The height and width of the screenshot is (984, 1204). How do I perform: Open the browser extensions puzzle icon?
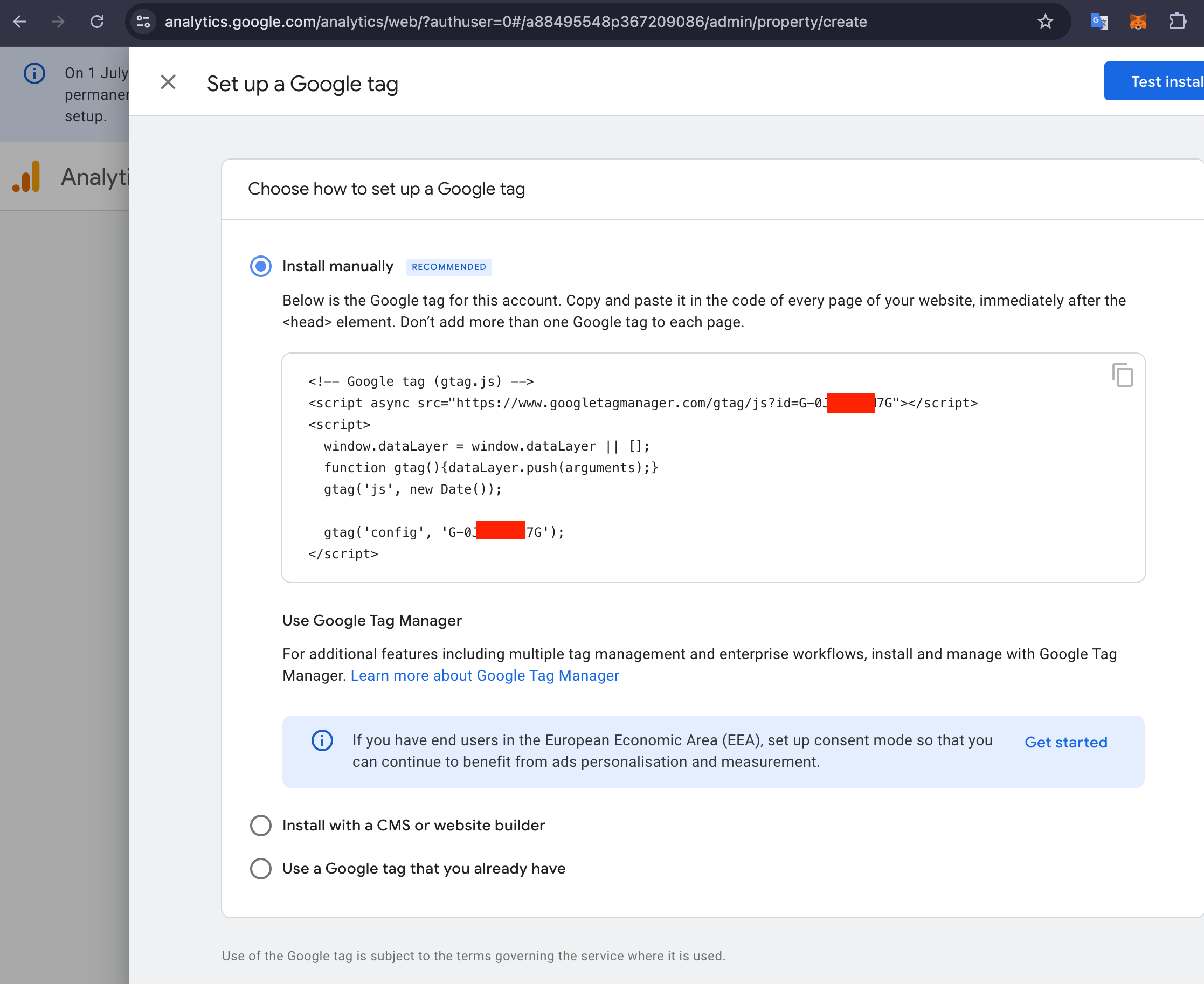1178,22
